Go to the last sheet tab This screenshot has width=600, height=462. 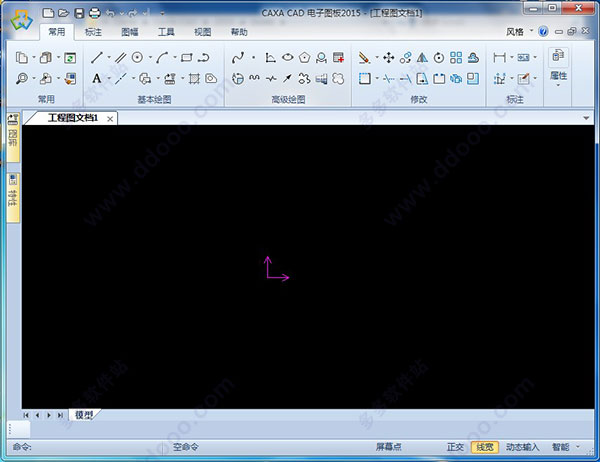pos(60,415)
